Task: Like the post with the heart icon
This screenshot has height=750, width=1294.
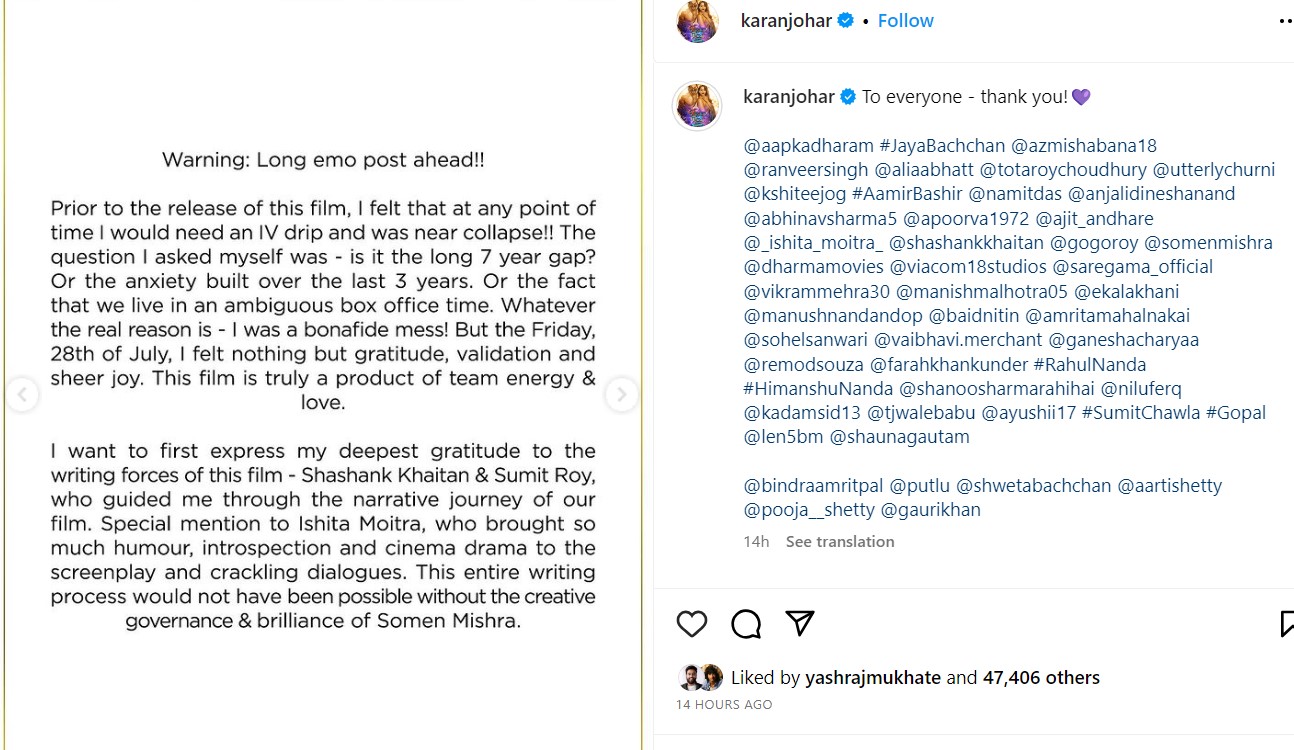Action: pyautogui.click(x=692, y=624)
